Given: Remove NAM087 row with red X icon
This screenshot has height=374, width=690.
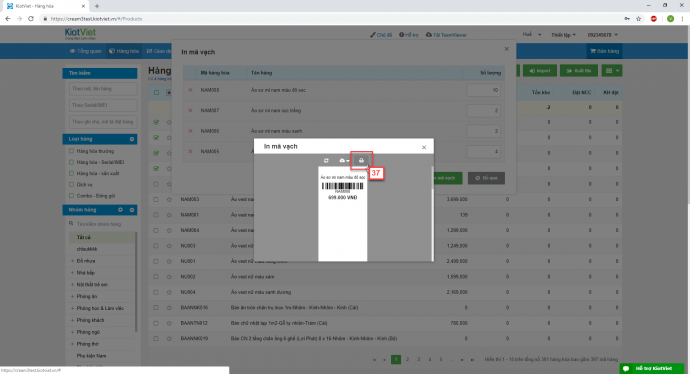Looking at the screenshot, I should [190, 110].
